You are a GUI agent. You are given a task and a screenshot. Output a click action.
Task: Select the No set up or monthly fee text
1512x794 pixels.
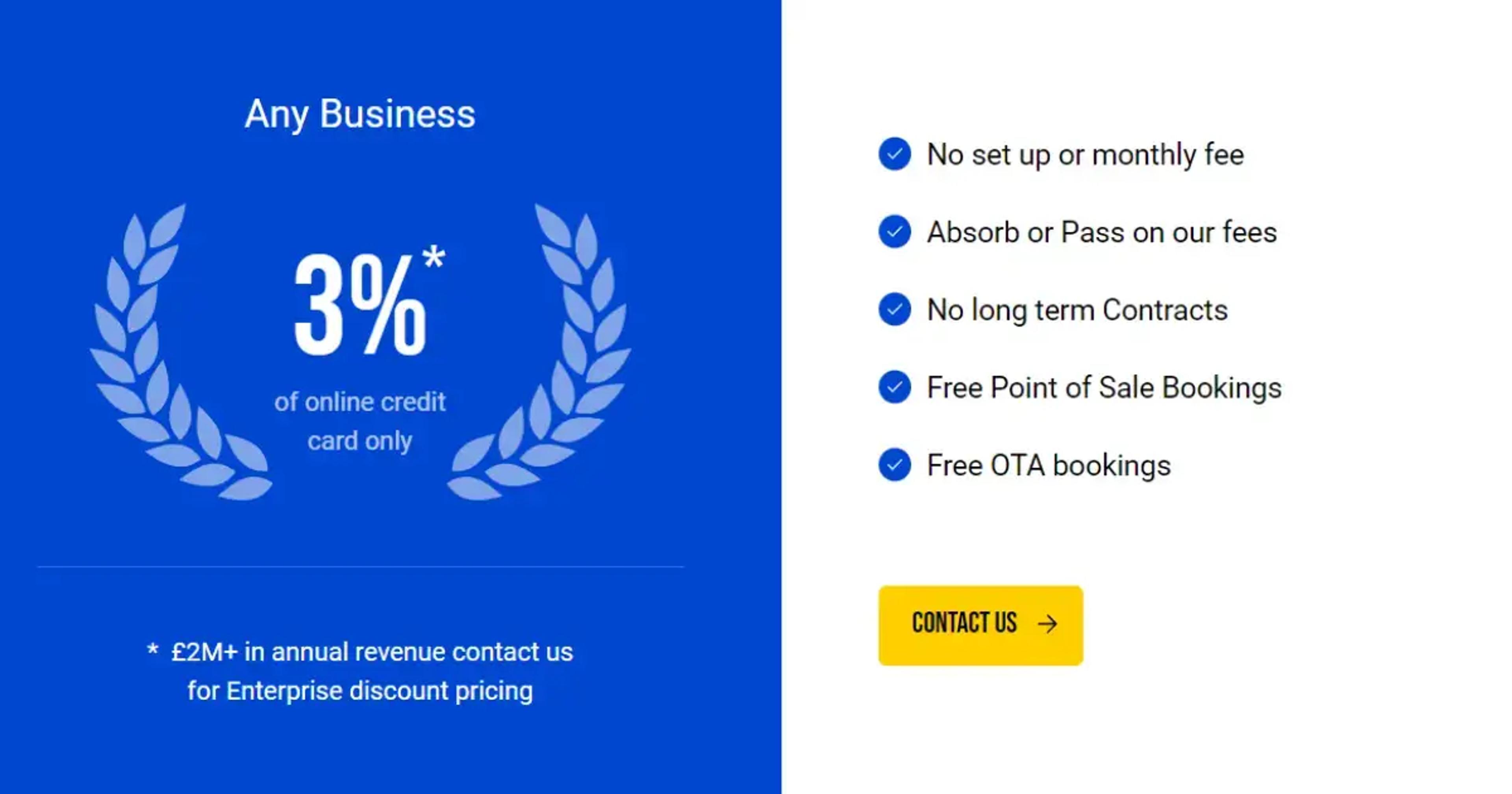point(1085,155)
